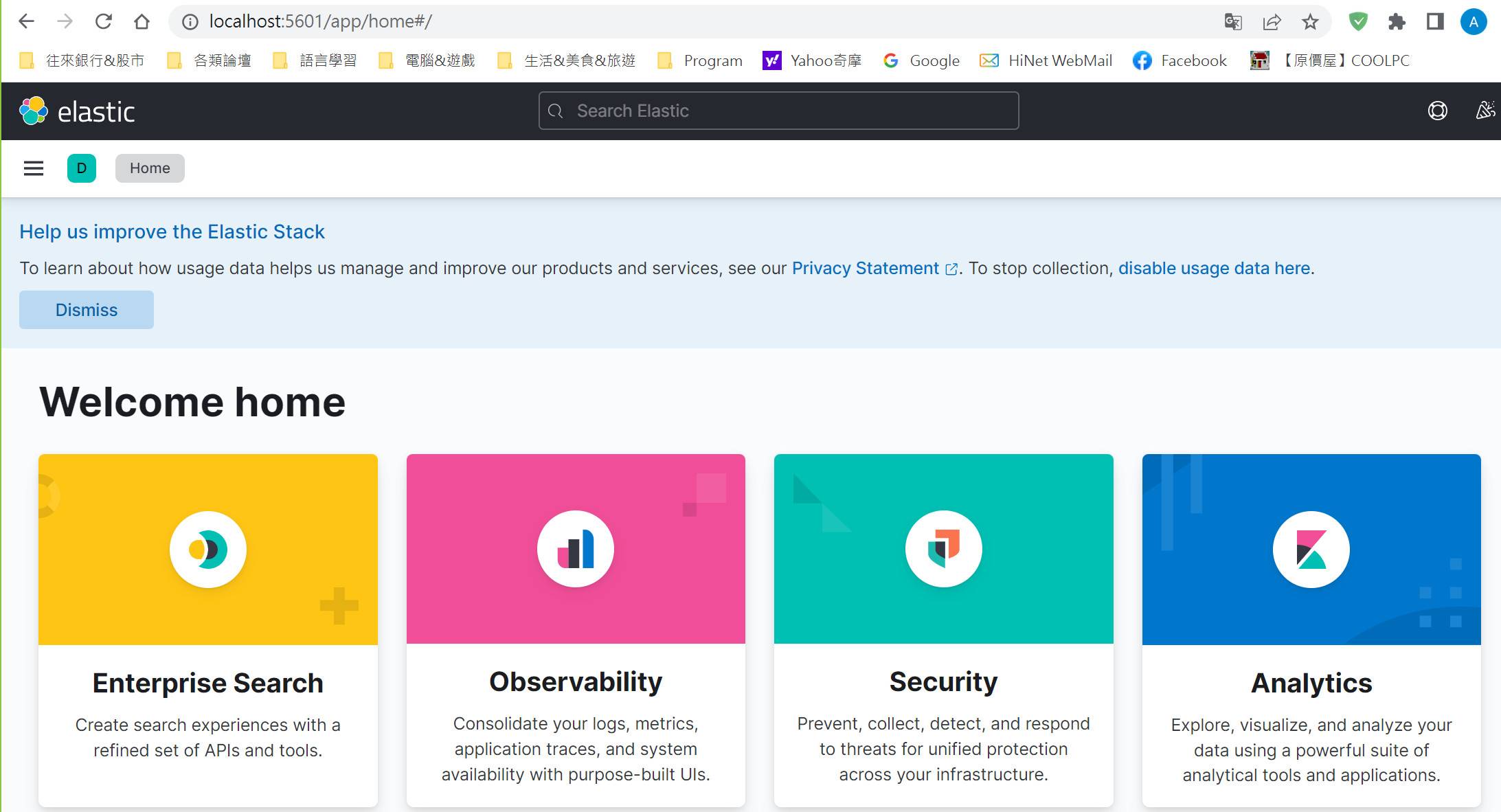This screenshot has width=1501, height=812.
Task: Click the Analytics Kibana logo
Action: [1311, 549]
